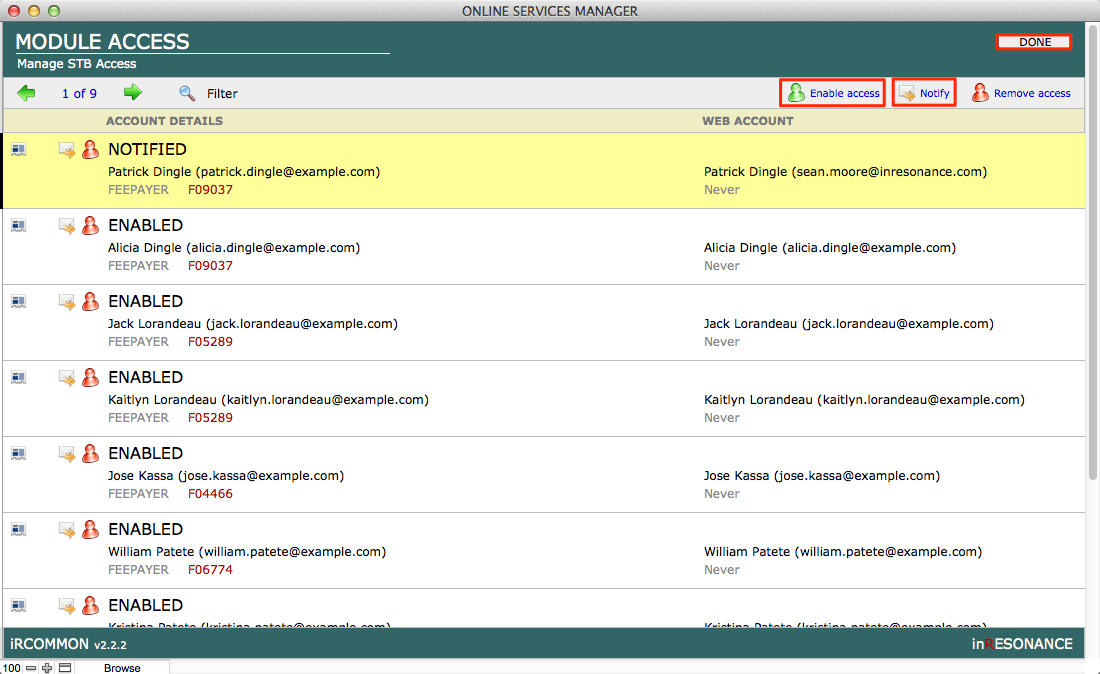Screen dimensions: 1100x674
Task: Click the Notify button in toolbar
Action: (x=924, y=93)
